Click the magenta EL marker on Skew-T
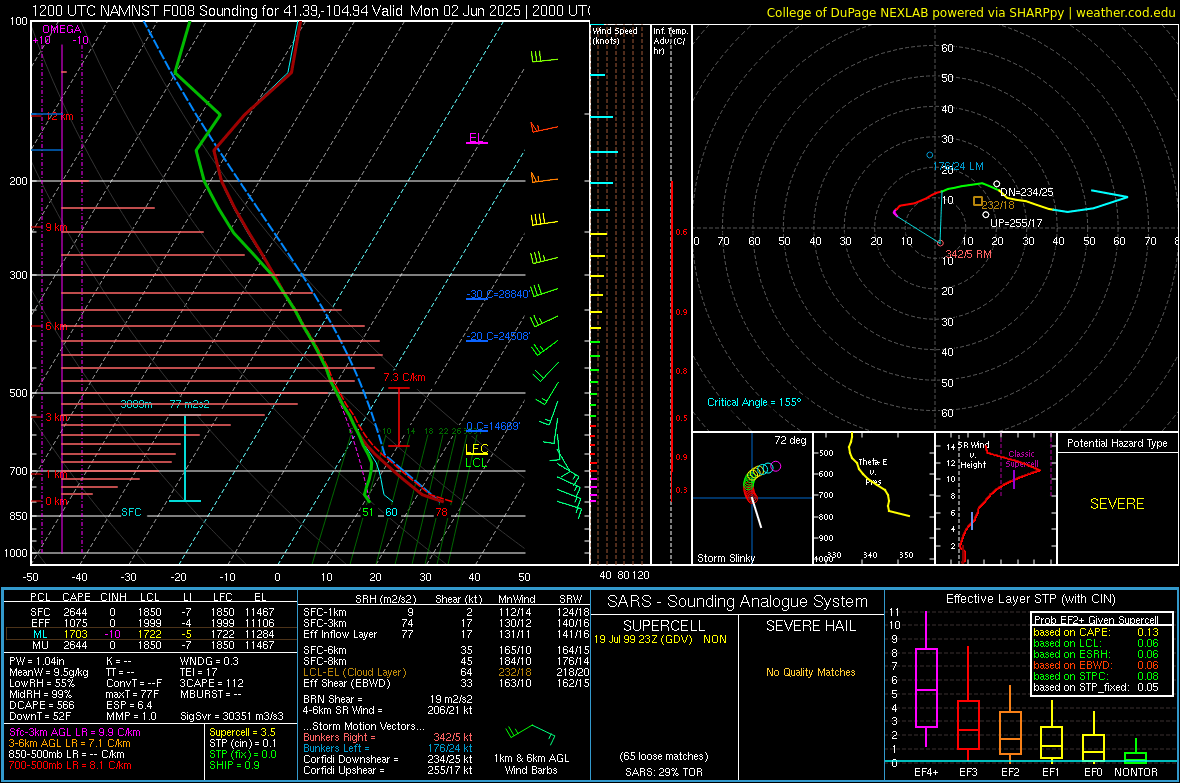 tap(476, 139)
